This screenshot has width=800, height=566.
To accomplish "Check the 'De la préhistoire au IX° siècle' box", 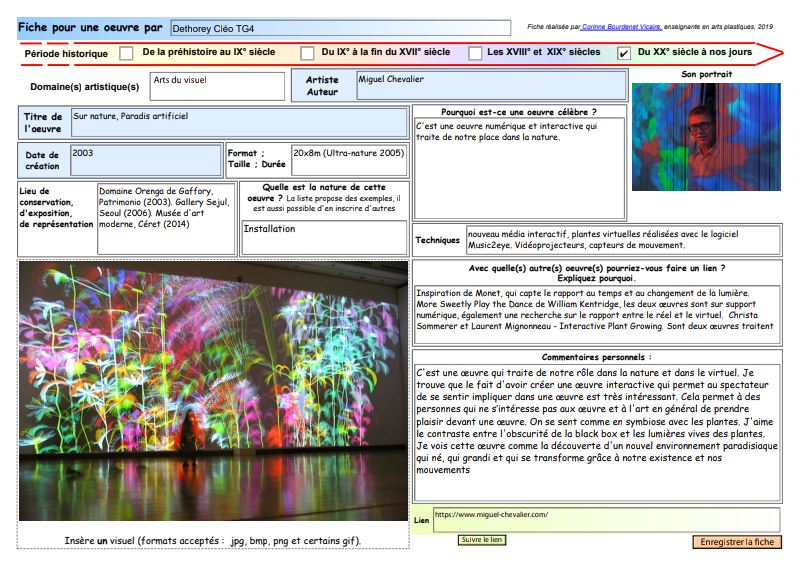I will pyautogui.click(x=126, y=53).
